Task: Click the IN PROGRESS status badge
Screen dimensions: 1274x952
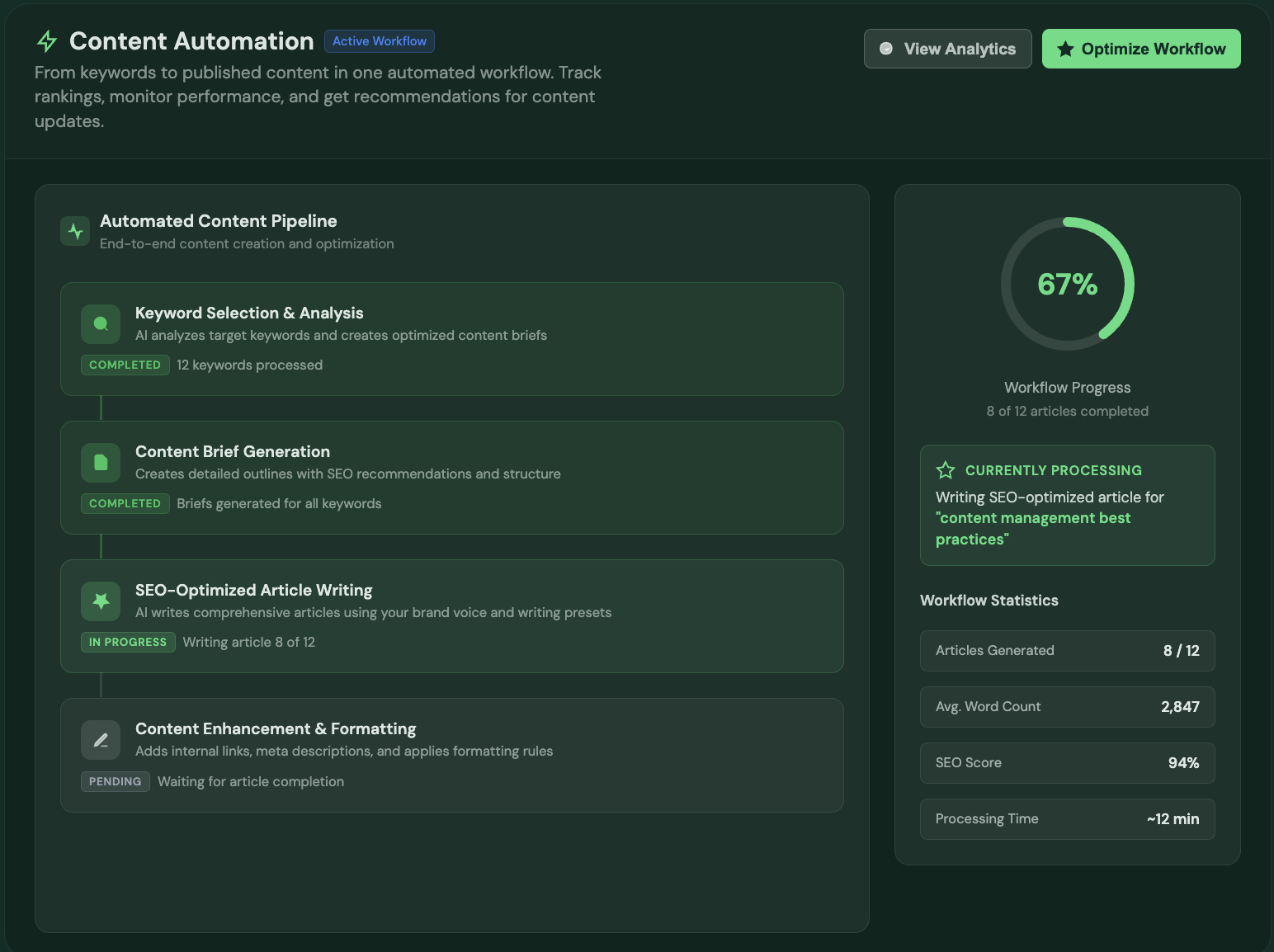Action: pos(128,643)
